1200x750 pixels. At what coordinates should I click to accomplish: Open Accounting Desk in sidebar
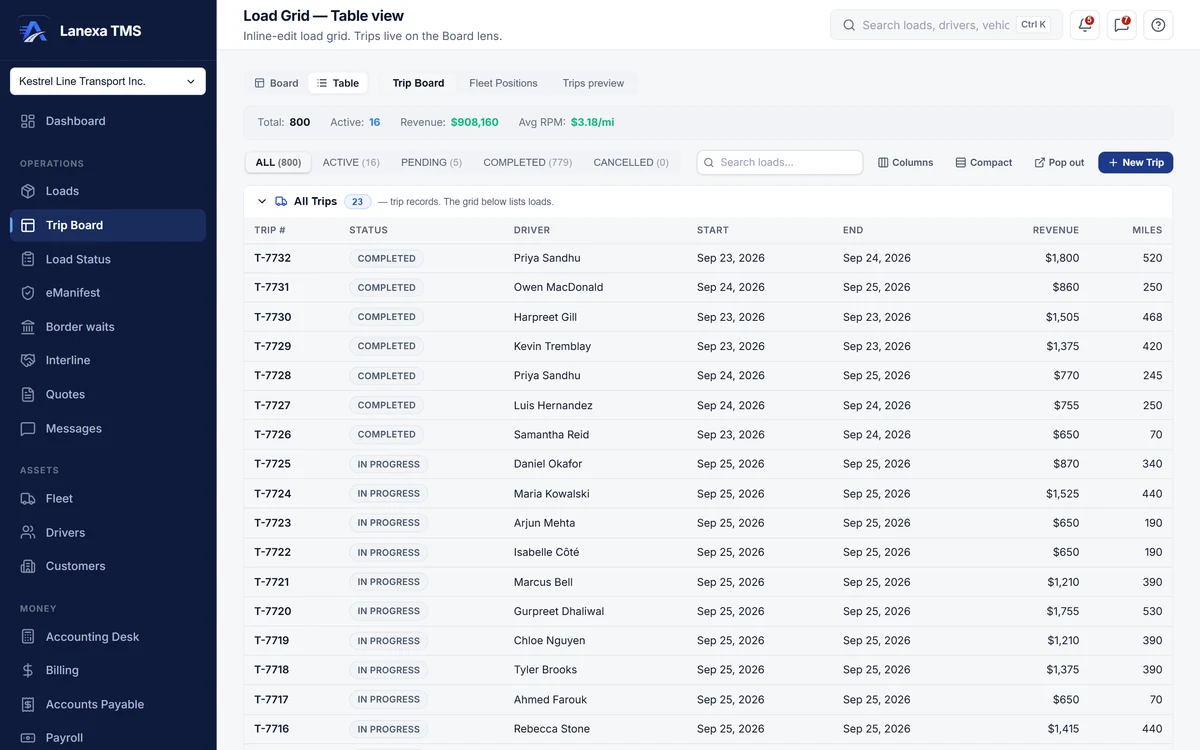coord(108,637)
